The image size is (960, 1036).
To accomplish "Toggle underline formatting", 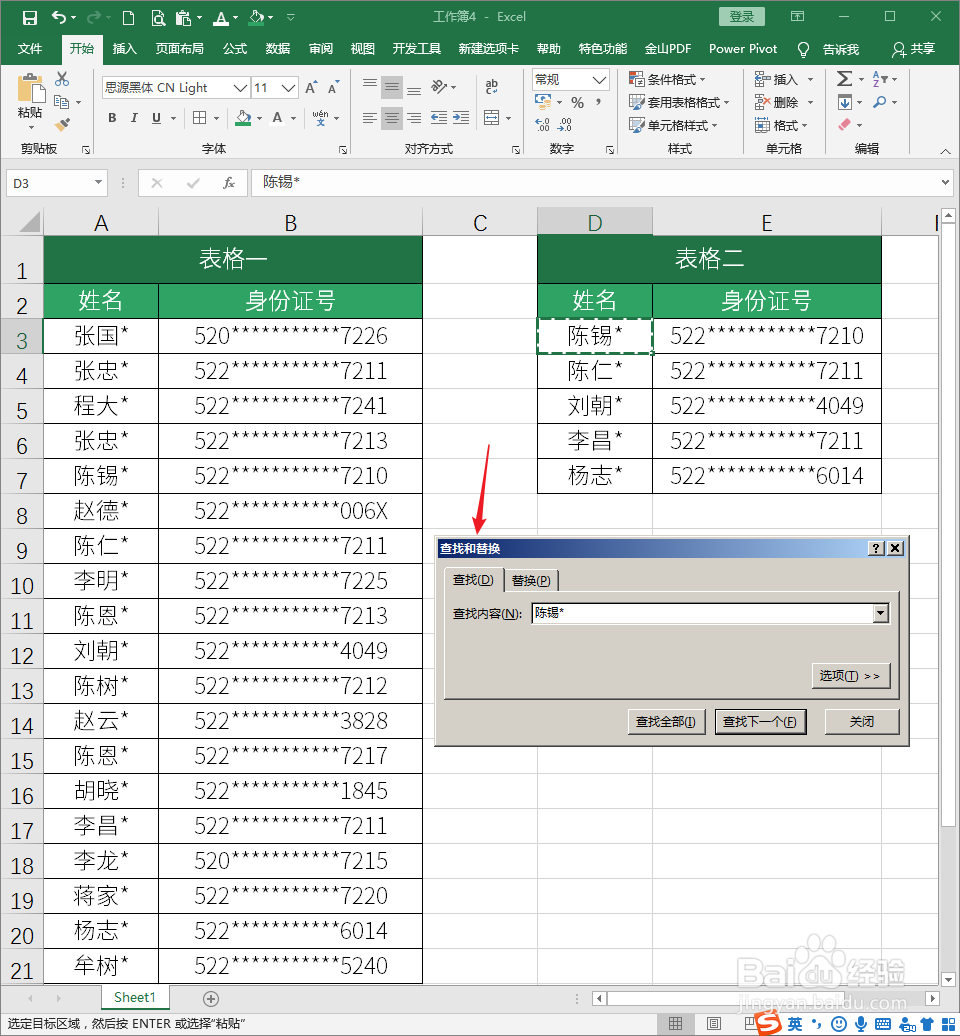I will (156, 118).
